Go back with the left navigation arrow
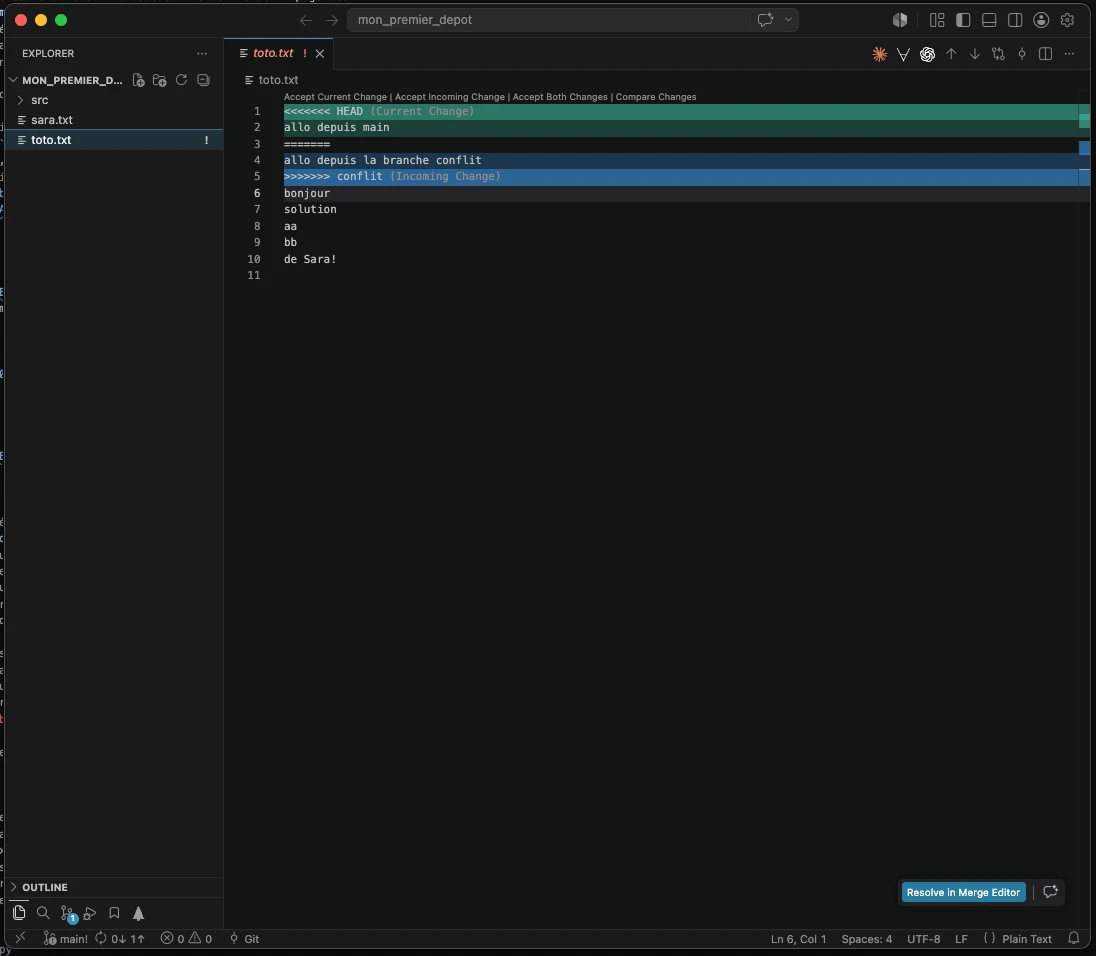 pos(305,20)
